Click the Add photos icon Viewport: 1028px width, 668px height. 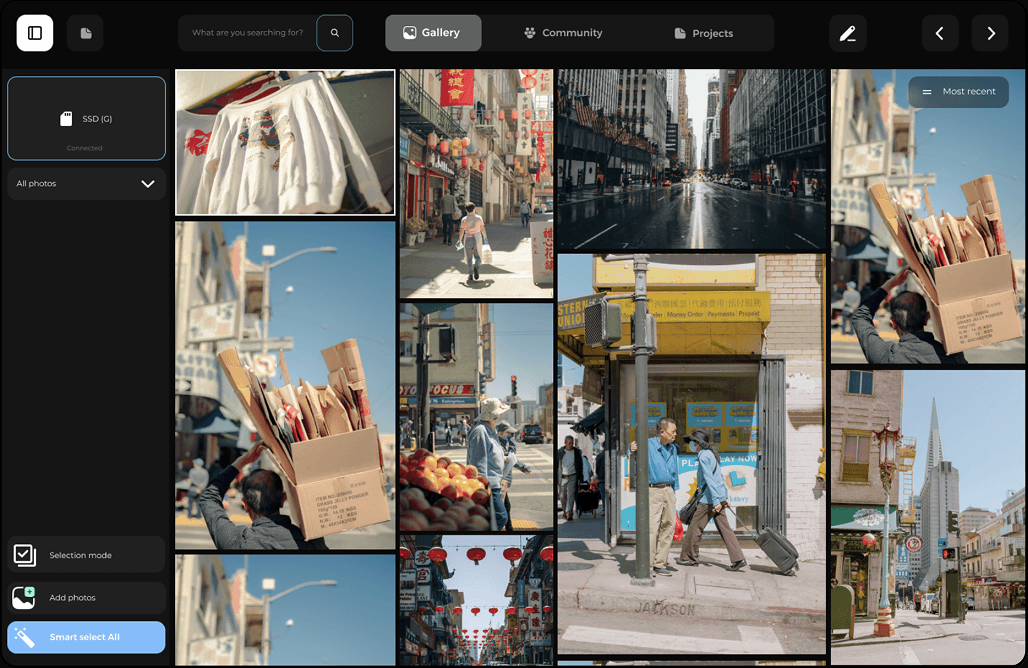[24, 597]
